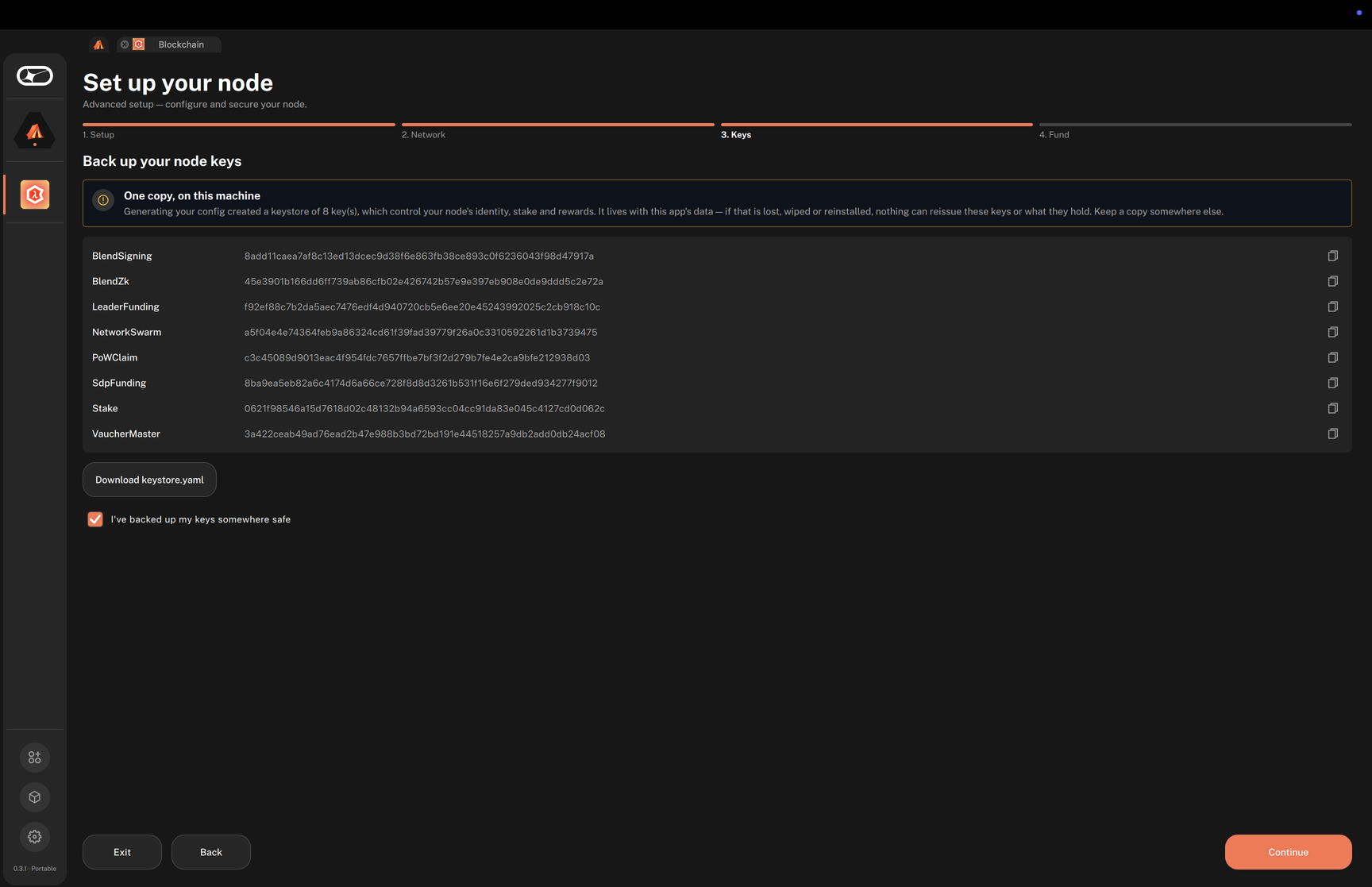Copy the BlendSigning key

(x=1332, y=256)
